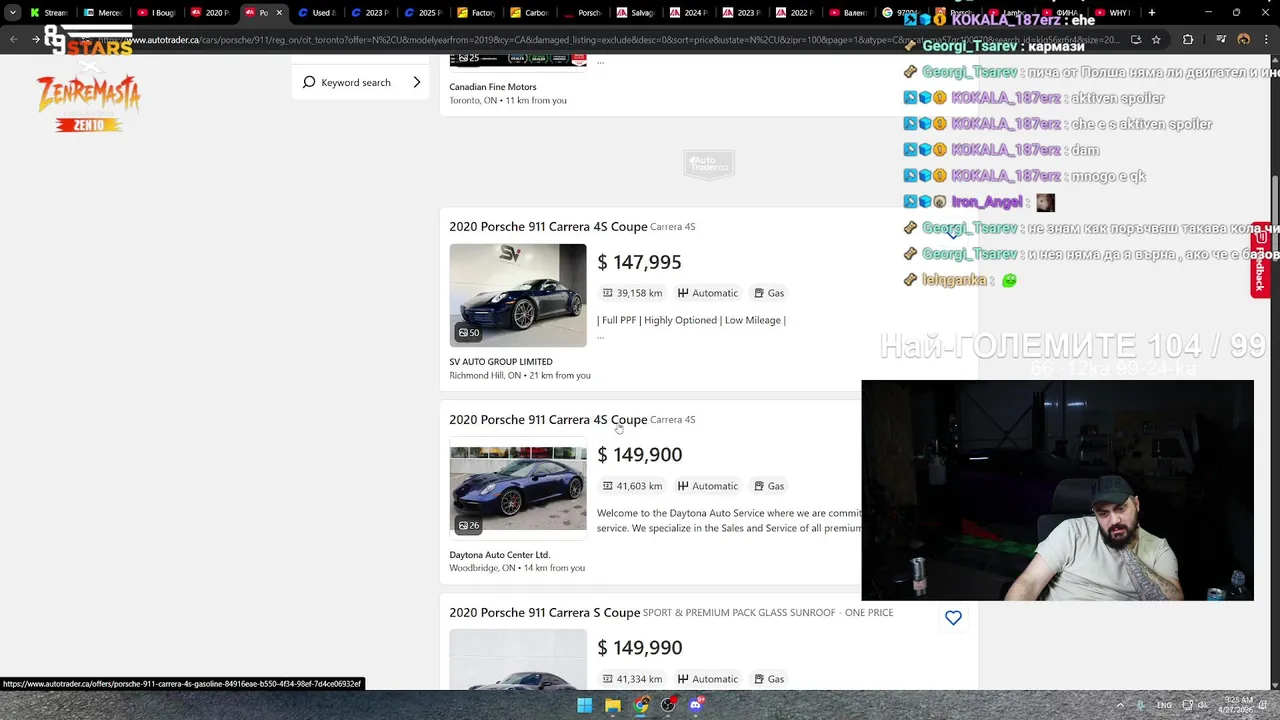The width and height of the screenshot is (1280, 720).
Task: Click the Richmond Hill, ON location text
Action: [485, 375]
